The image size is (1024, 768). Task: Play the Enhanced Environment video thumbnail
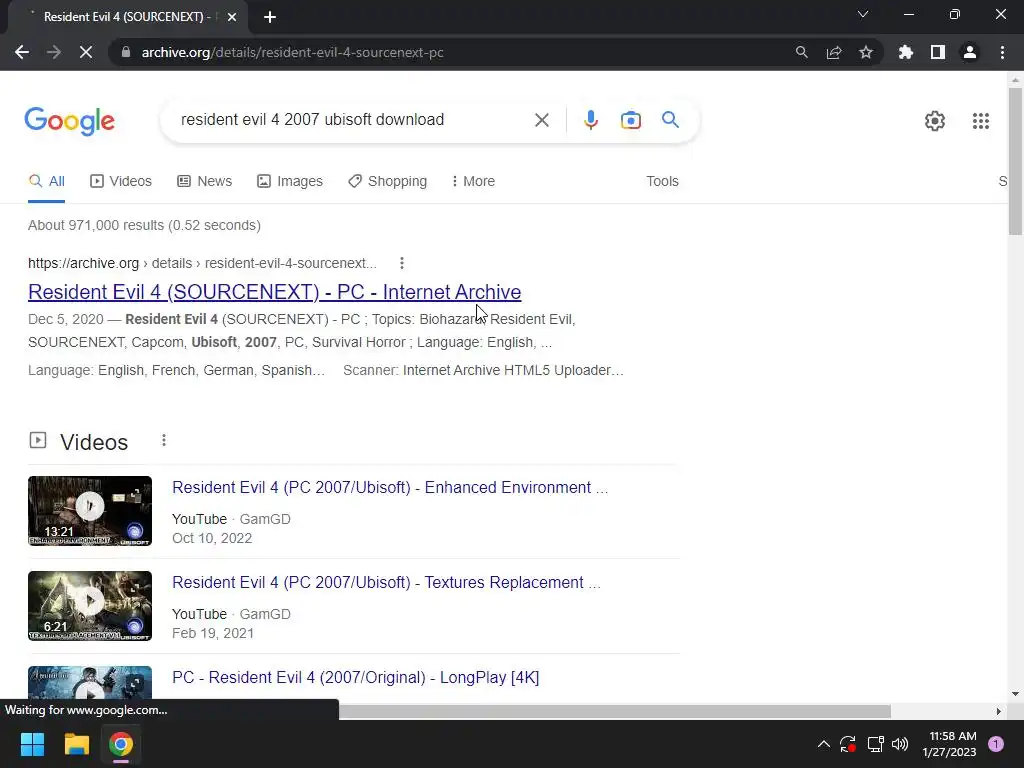coord(90,511)
